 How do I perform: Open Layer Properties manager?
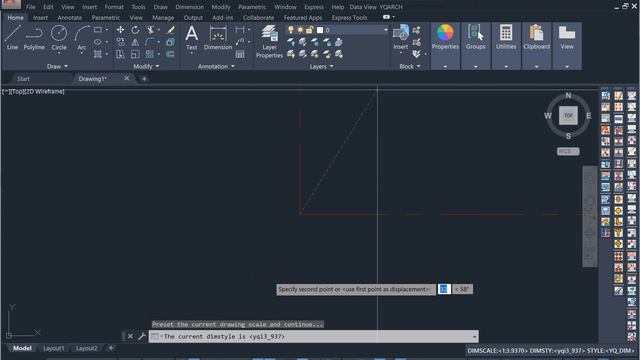pos(269,41)
